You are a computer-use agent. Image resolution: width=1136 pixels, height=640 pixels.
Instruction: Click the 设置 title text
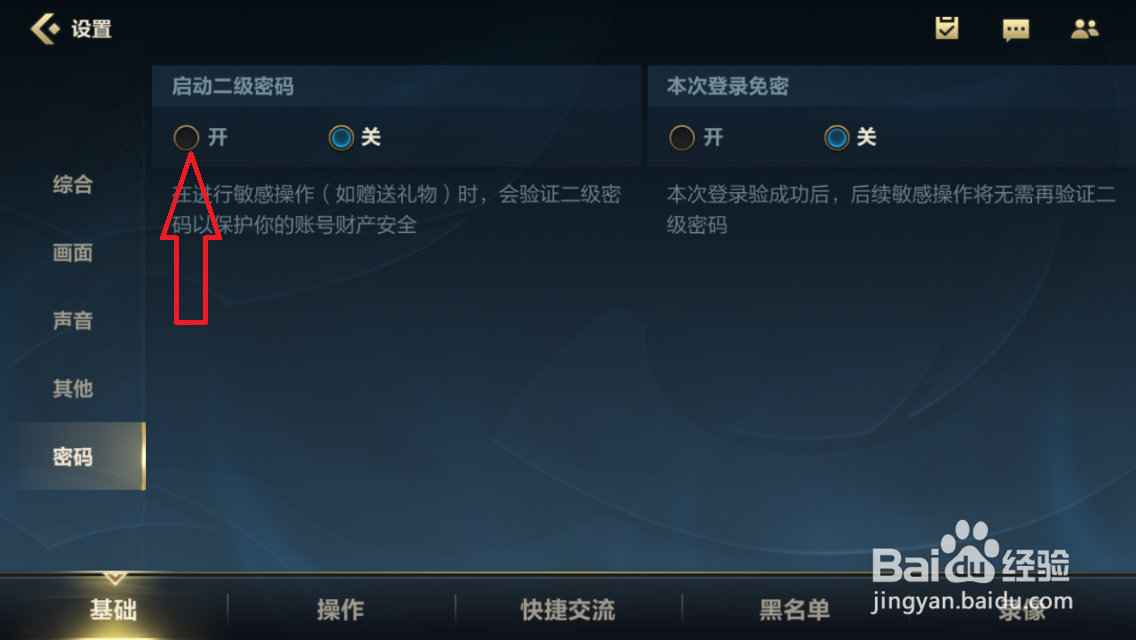click(91, 29)
